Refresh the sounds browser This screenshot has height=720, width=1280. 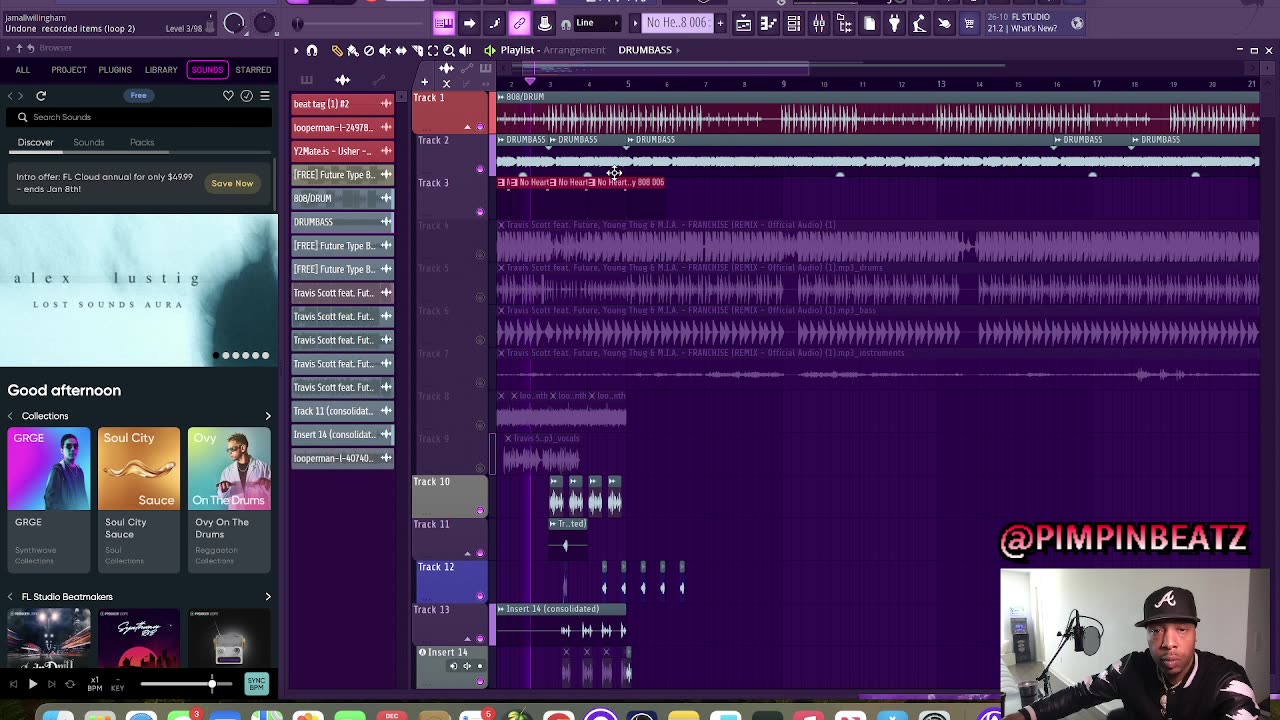click(x=41, y=96)
